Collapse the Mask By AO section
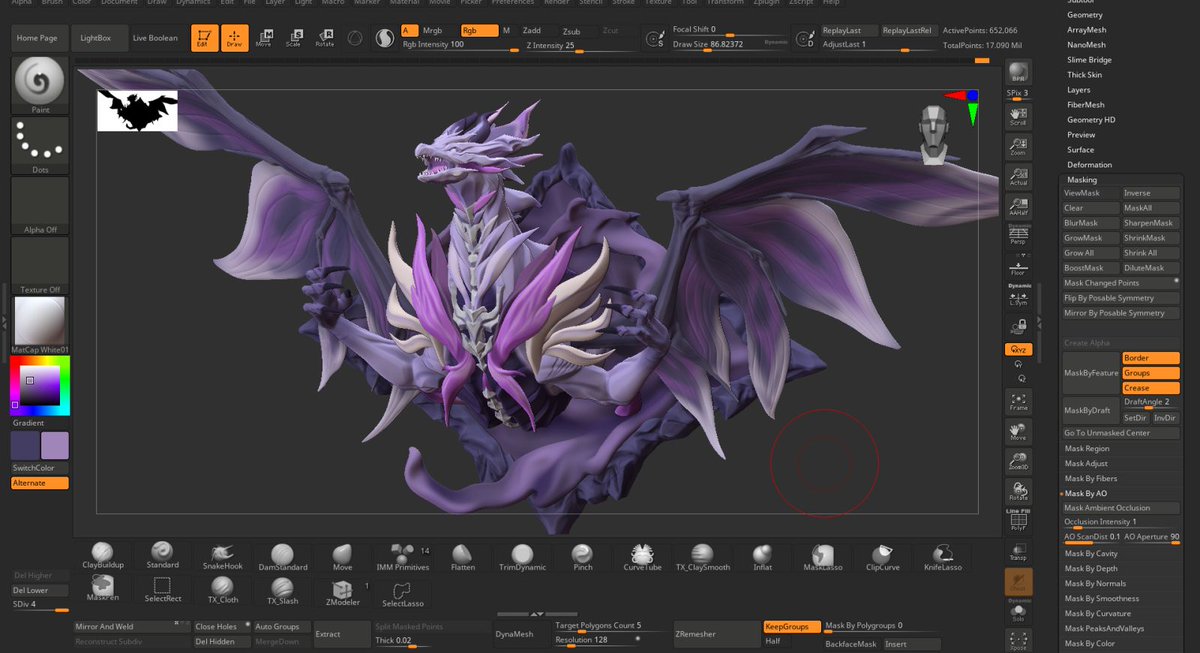Image resolution: width=1200 pixels, height=653 pixels. [1086, 493]
